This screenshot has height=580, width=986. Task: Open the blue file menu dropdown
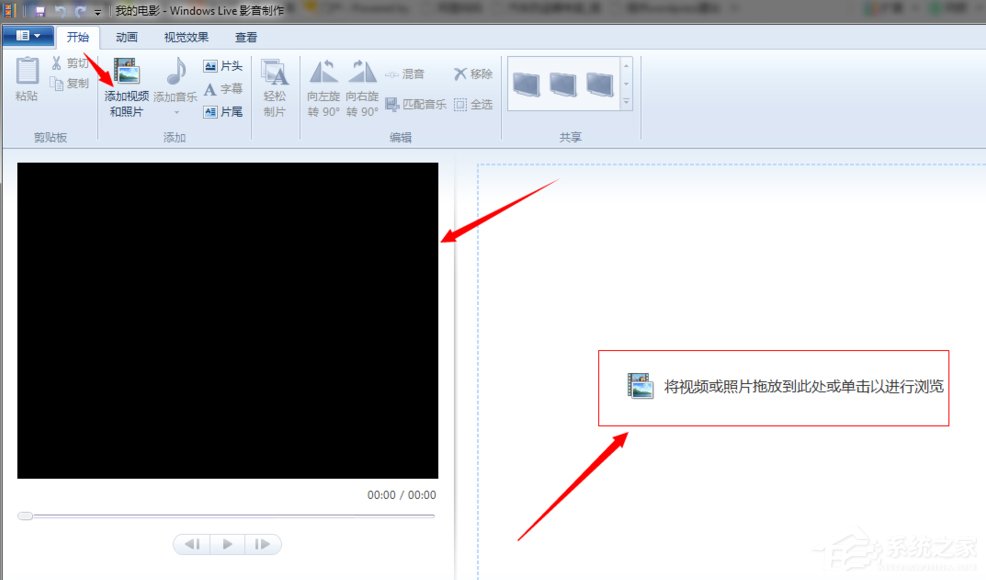27,35
